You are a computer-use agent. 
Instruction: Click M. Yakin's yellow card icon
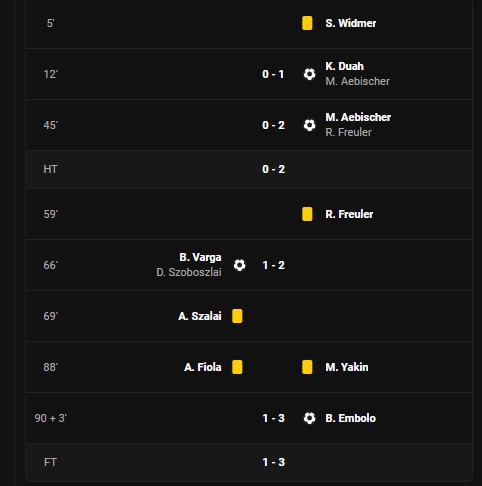point(307,367)
